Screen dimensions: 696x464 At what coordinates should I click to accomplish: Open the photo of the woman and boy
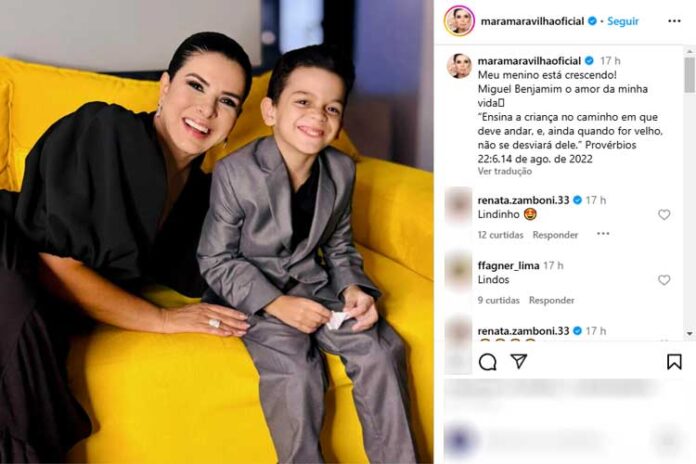(217, 232)
